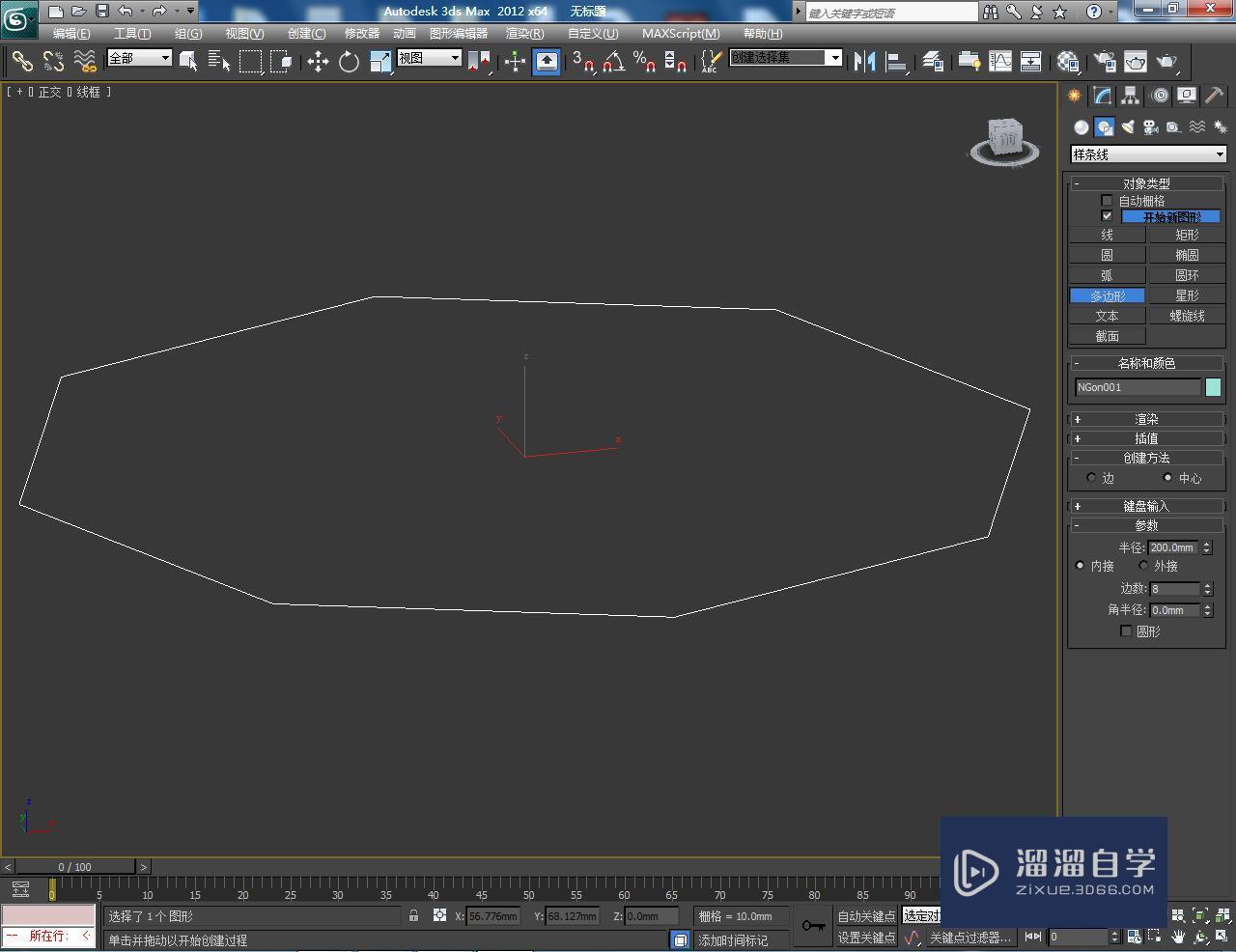Open 工具(T) menu

132,34
